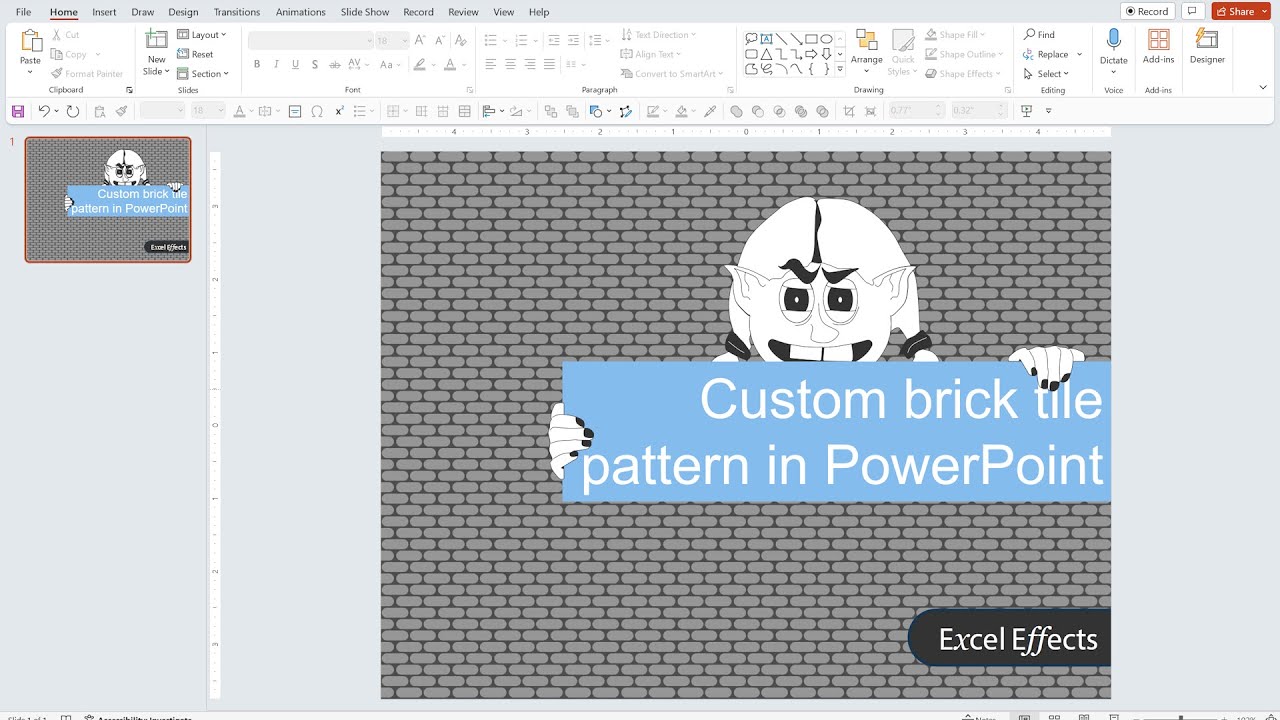
Task: Open the Draw tab
Action: [x=143, y=12]
